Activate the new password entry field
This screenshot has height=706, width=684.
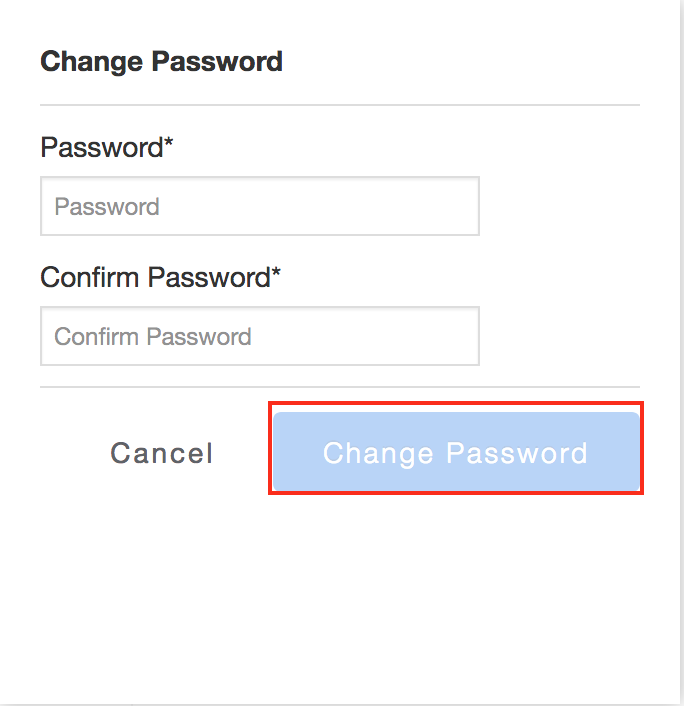tap(260, 207)
